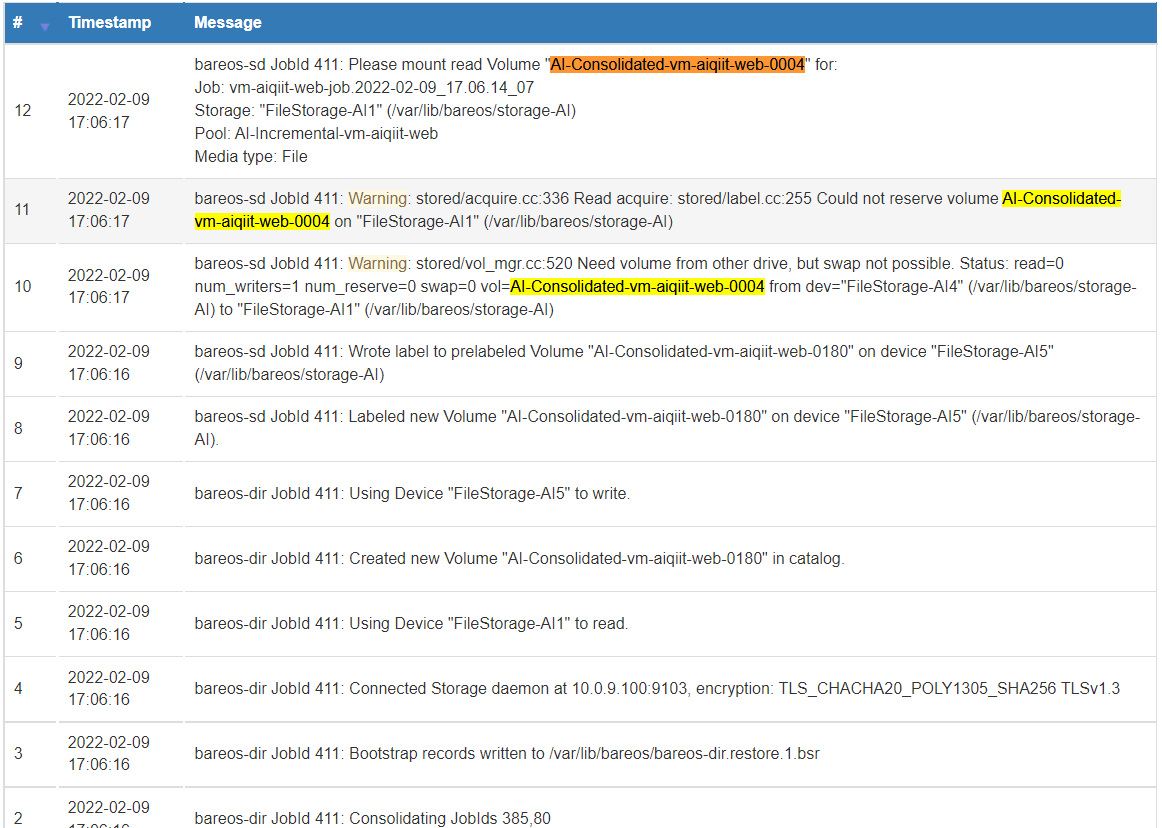Viewport: 1162px width, 828px height.
Task: Click the 'Connected Storage daemon' message
Action: point(657,689)
